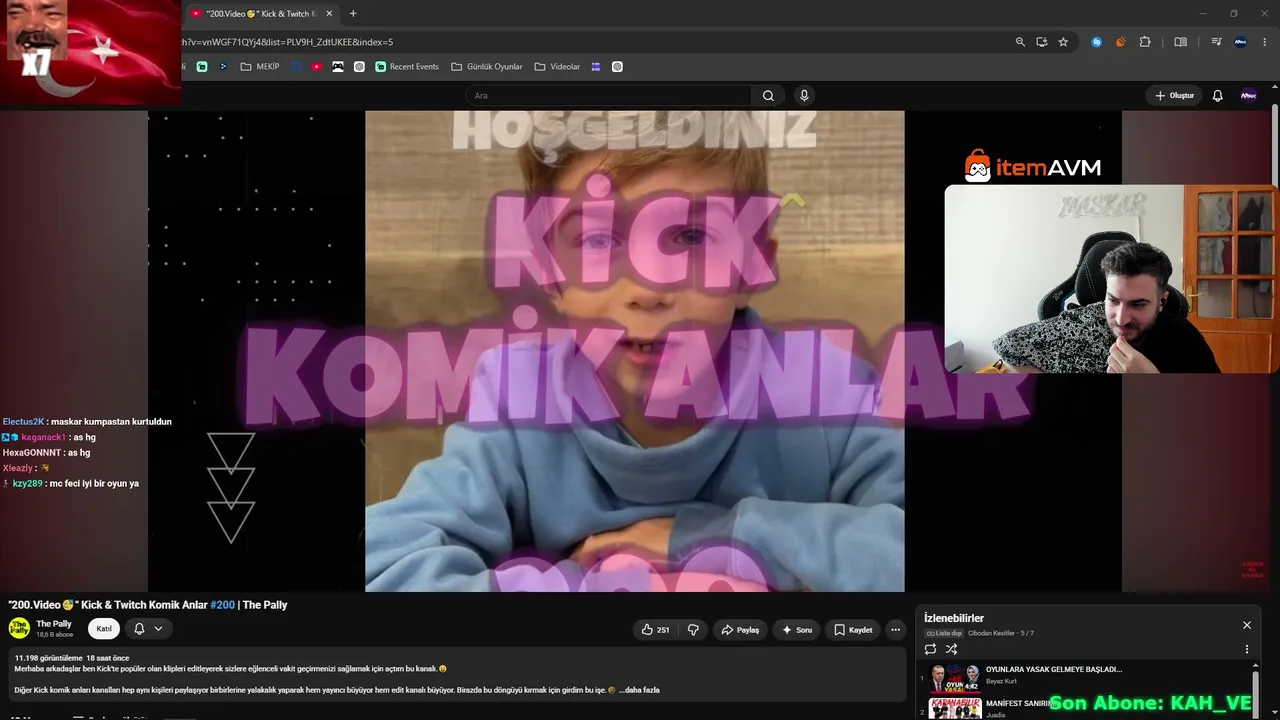
Task: Toggle shuffle in İzlenebilirler playlist panel
Action: [x=951, y=649]
